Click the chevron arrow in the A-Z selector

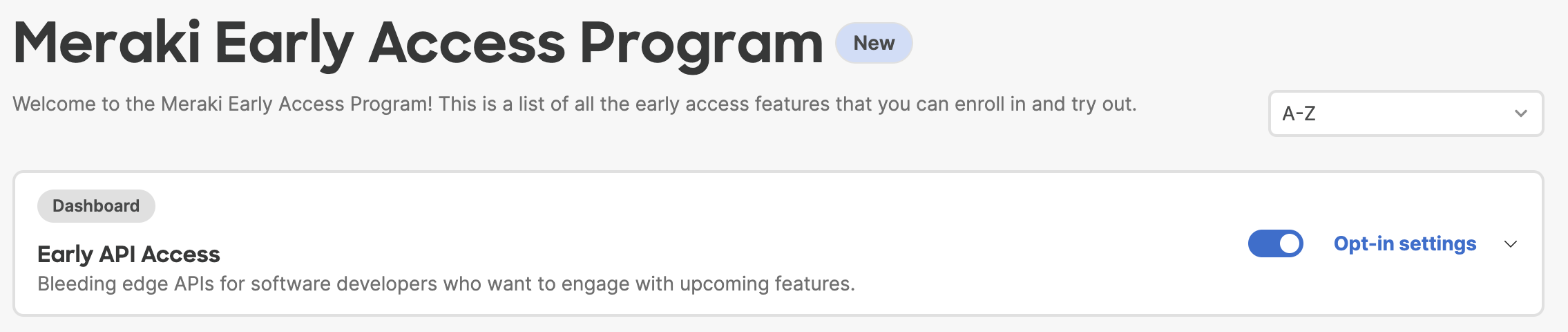(x=1520, y=113)
